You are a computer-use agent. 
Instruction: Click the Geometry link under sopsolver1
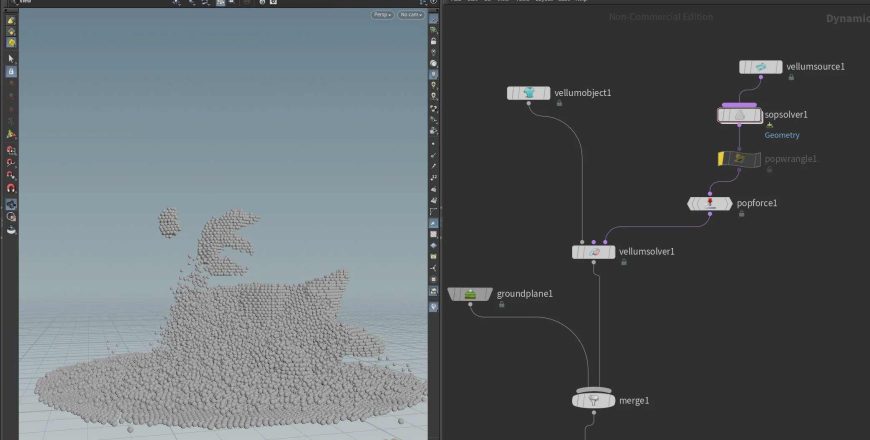(x=782, y=135)
